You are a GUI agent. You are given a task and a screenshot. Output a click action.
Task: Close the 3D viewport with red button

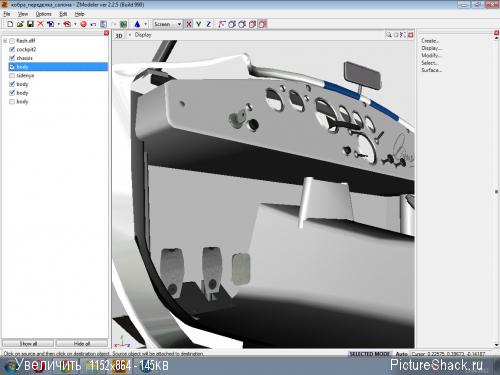(x=411, y=35)
